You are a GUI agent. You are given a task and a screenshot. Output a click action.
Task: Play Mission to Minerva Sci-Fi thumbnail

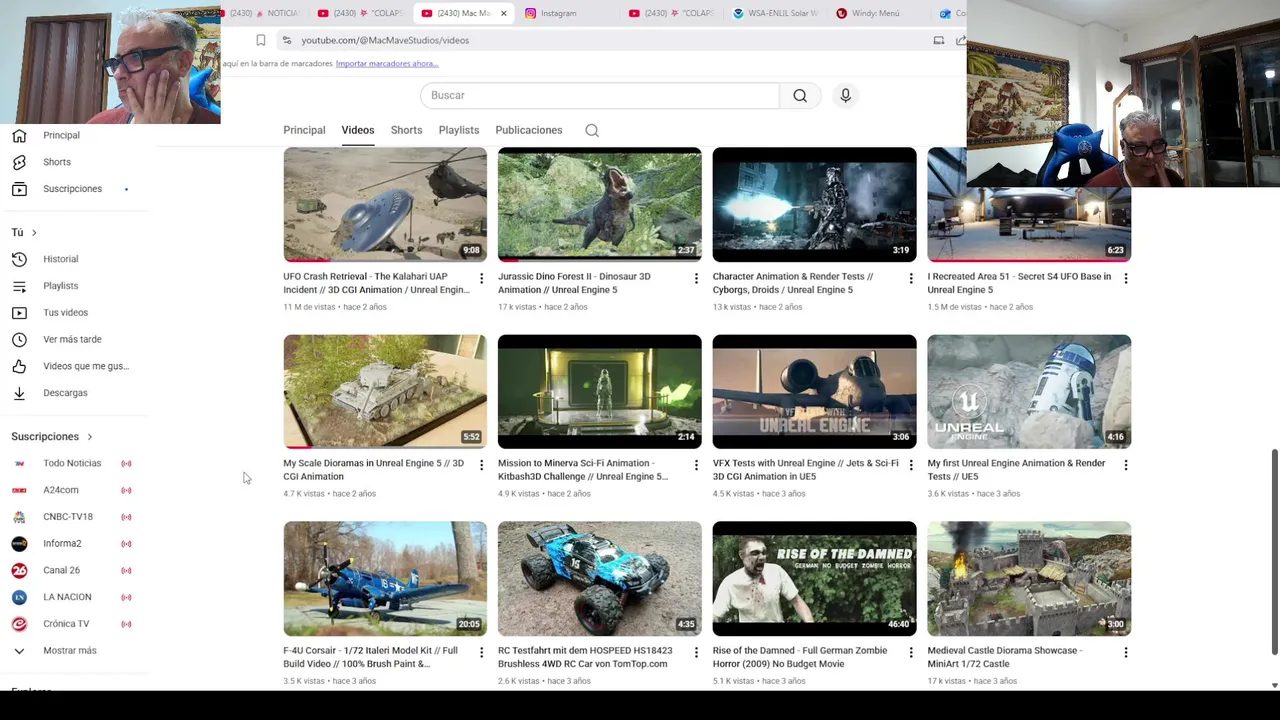point(600,391)
